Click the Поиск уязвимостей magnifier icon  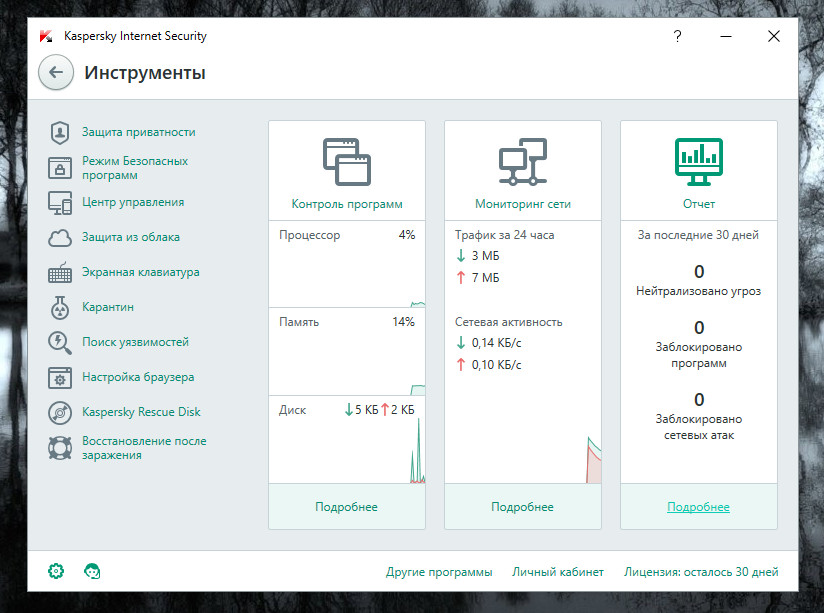(60, 342)
